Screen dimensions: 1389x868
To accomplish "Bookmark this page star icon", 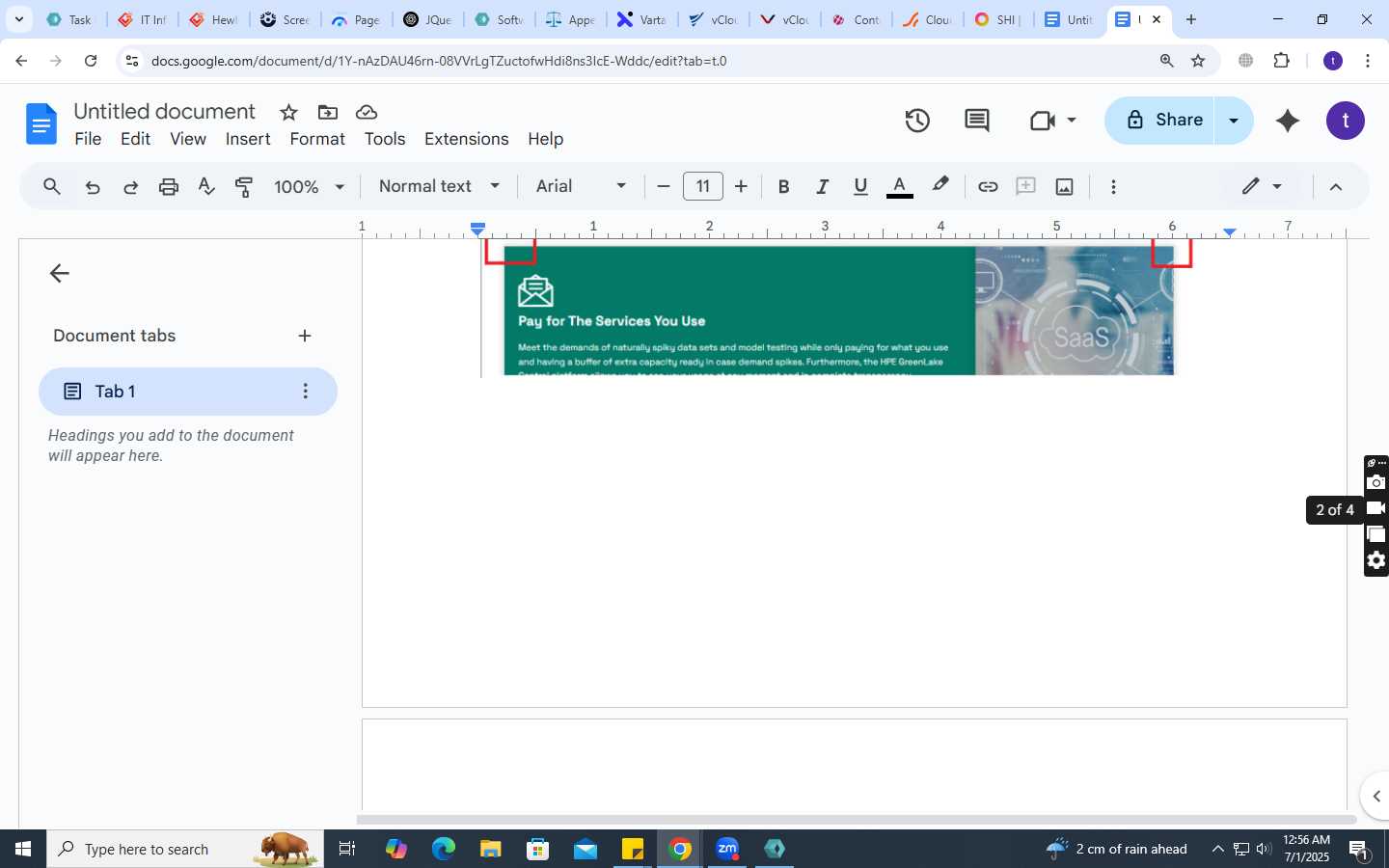I will click(1198, 61).
